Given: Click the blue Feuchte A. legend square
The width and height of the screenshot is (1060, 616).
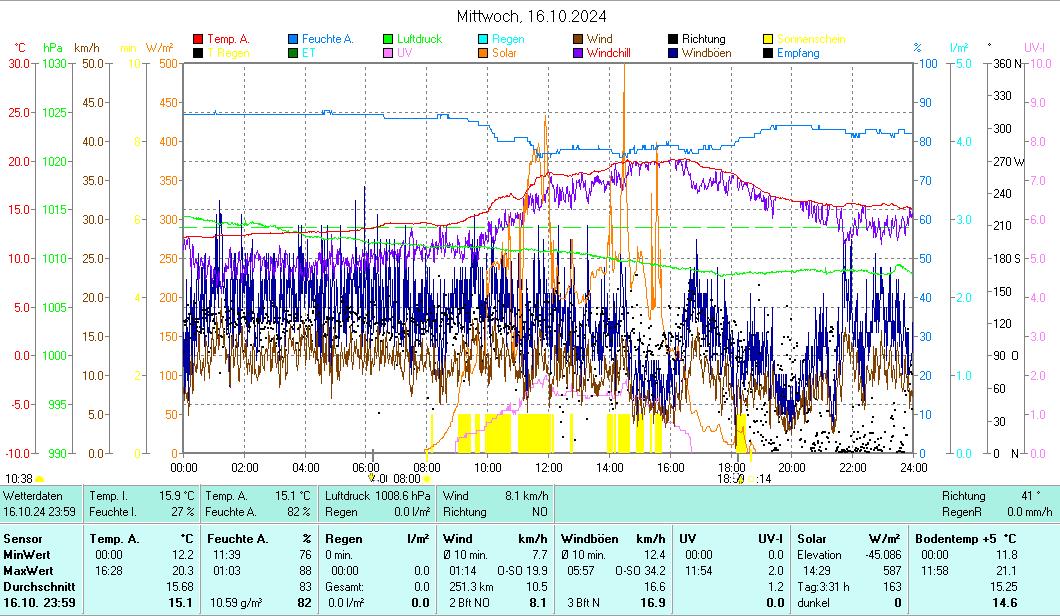Looking at the screenshot, I should [293, 39].
